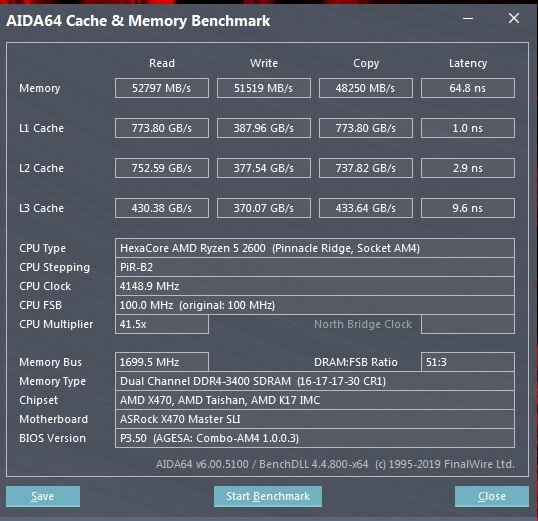Click L1 Cache Read 773.80 GB/s

[162, 128]
